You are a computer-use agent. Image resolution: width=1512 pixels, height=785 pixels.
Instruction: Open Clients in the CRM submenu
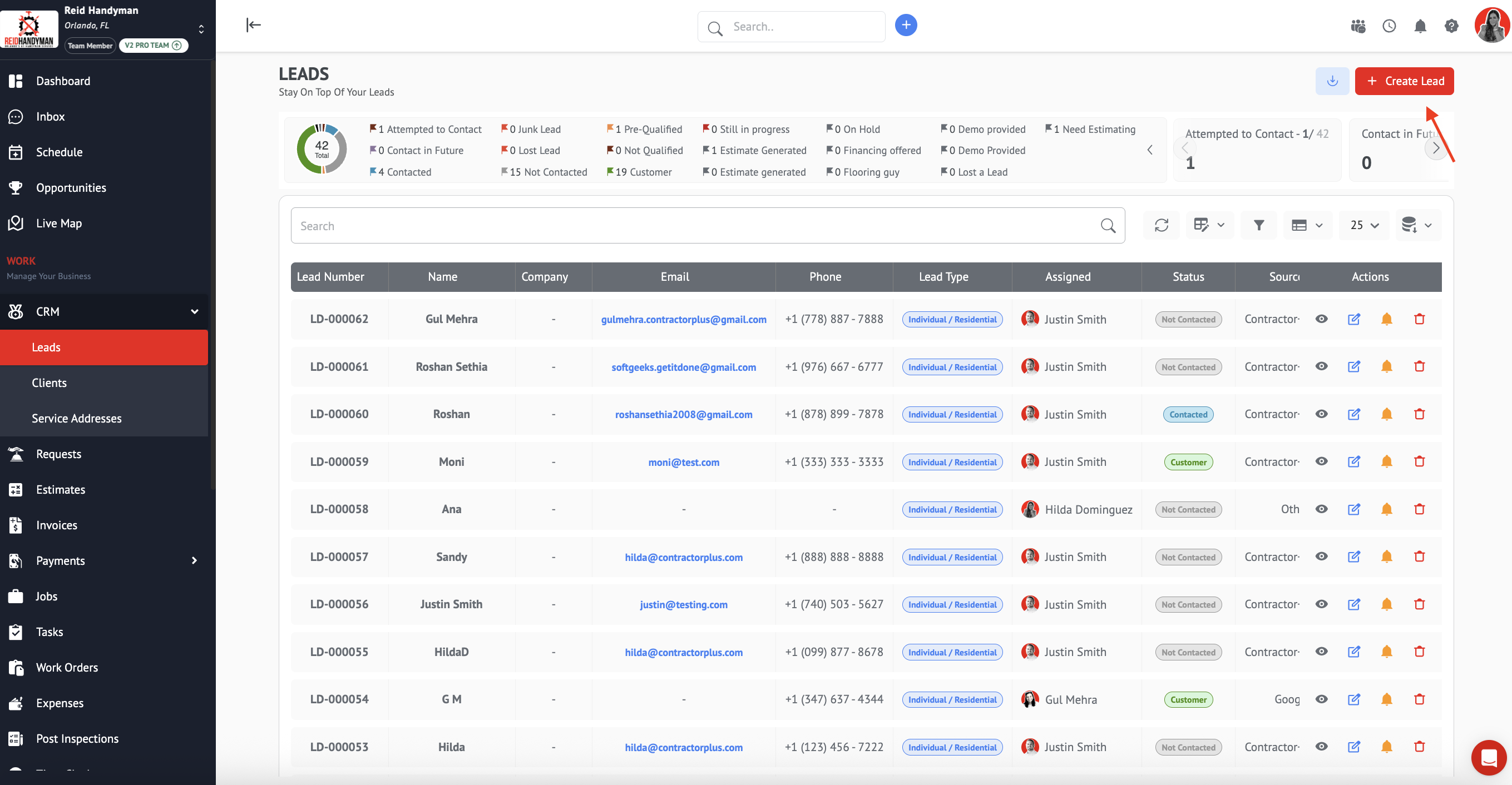point(50,383)
